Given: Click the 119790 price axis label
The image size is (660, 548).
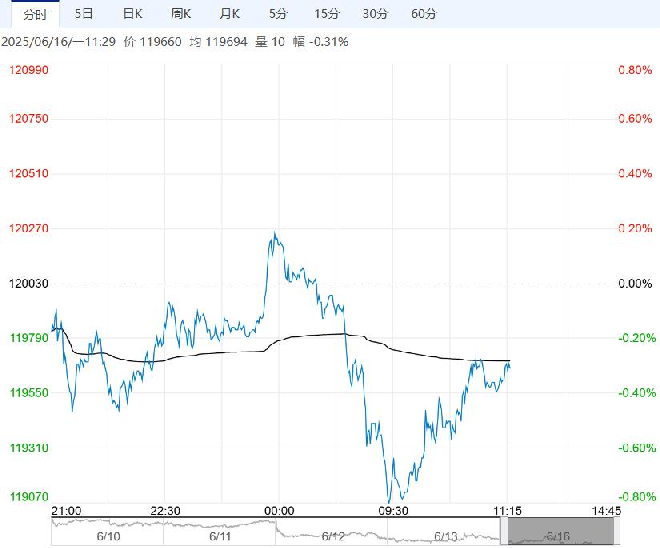Looking at the screenshot, I should [x=29, y=338].
